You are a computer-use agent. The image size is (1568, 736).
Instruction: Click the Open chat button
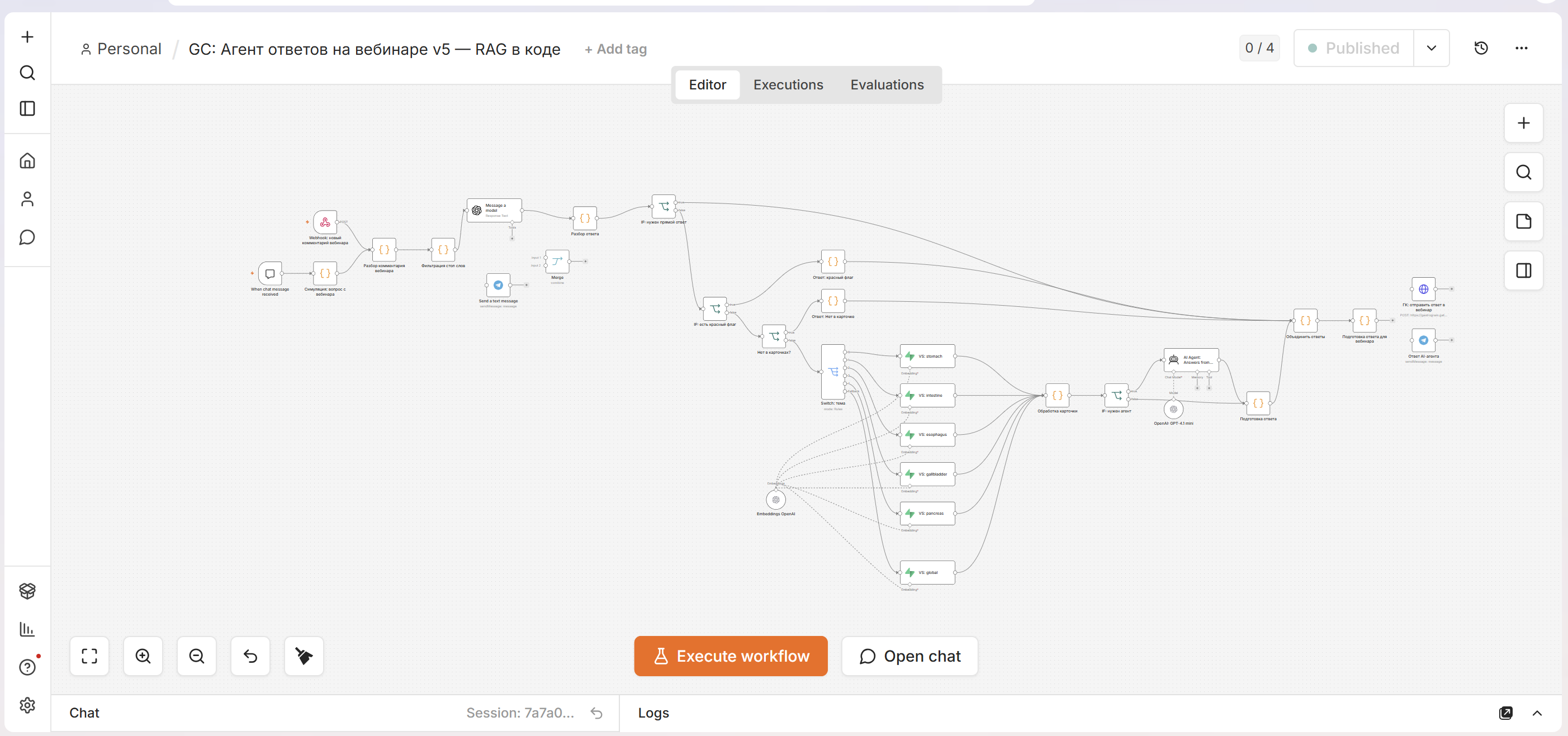click(x=909, y=656)
